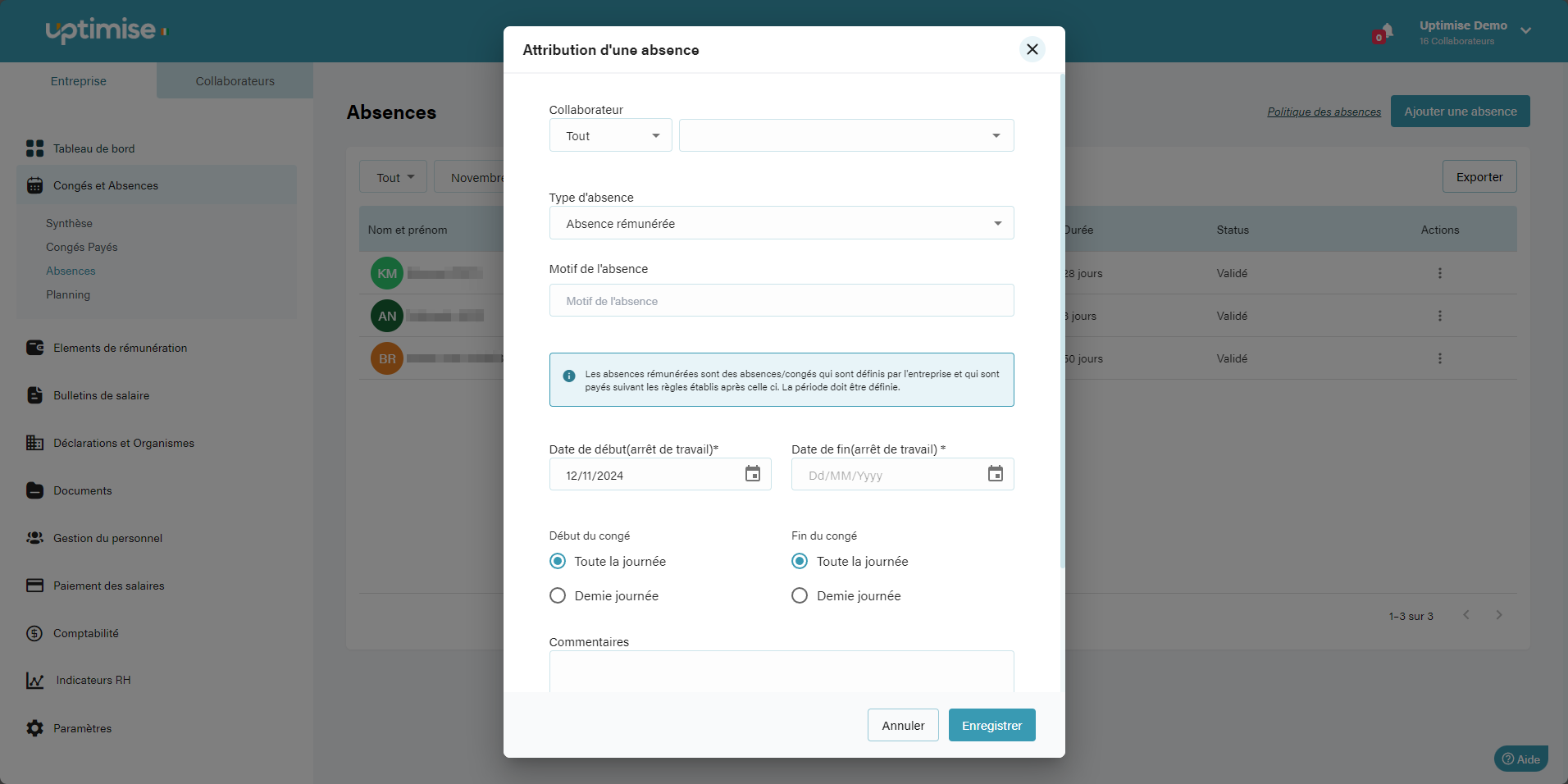Switch to the Collaborateurs tab
Screen dimensions: 1568x784
[x=235, y=80]
